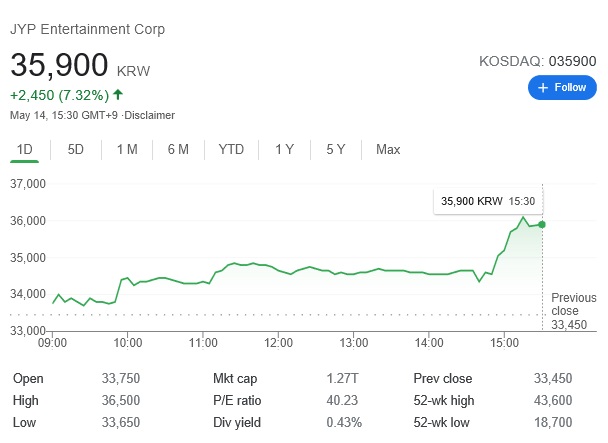Click the 15:00 x-axis label
This screenshot has width=608, height=443.
[x=504, y=343]
